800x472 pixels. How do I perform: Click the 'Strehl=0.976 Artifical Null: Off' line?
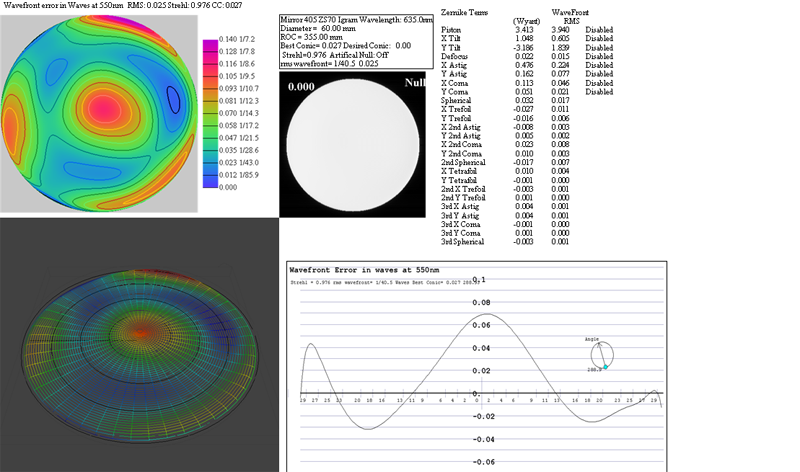pyautogui.click(x=335, y=55)
